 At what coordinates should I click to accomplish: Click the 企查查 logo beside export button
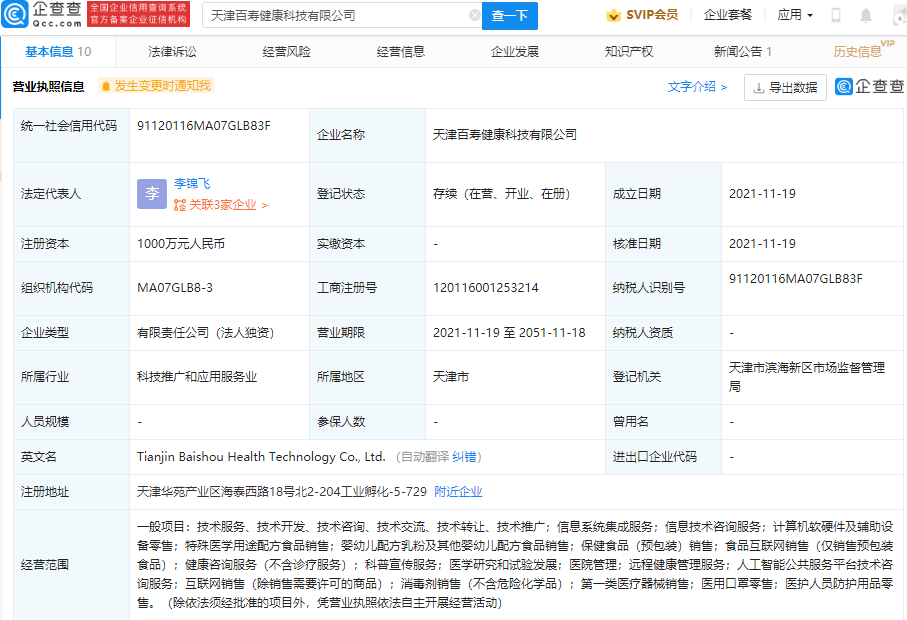[x=869, y=87]
